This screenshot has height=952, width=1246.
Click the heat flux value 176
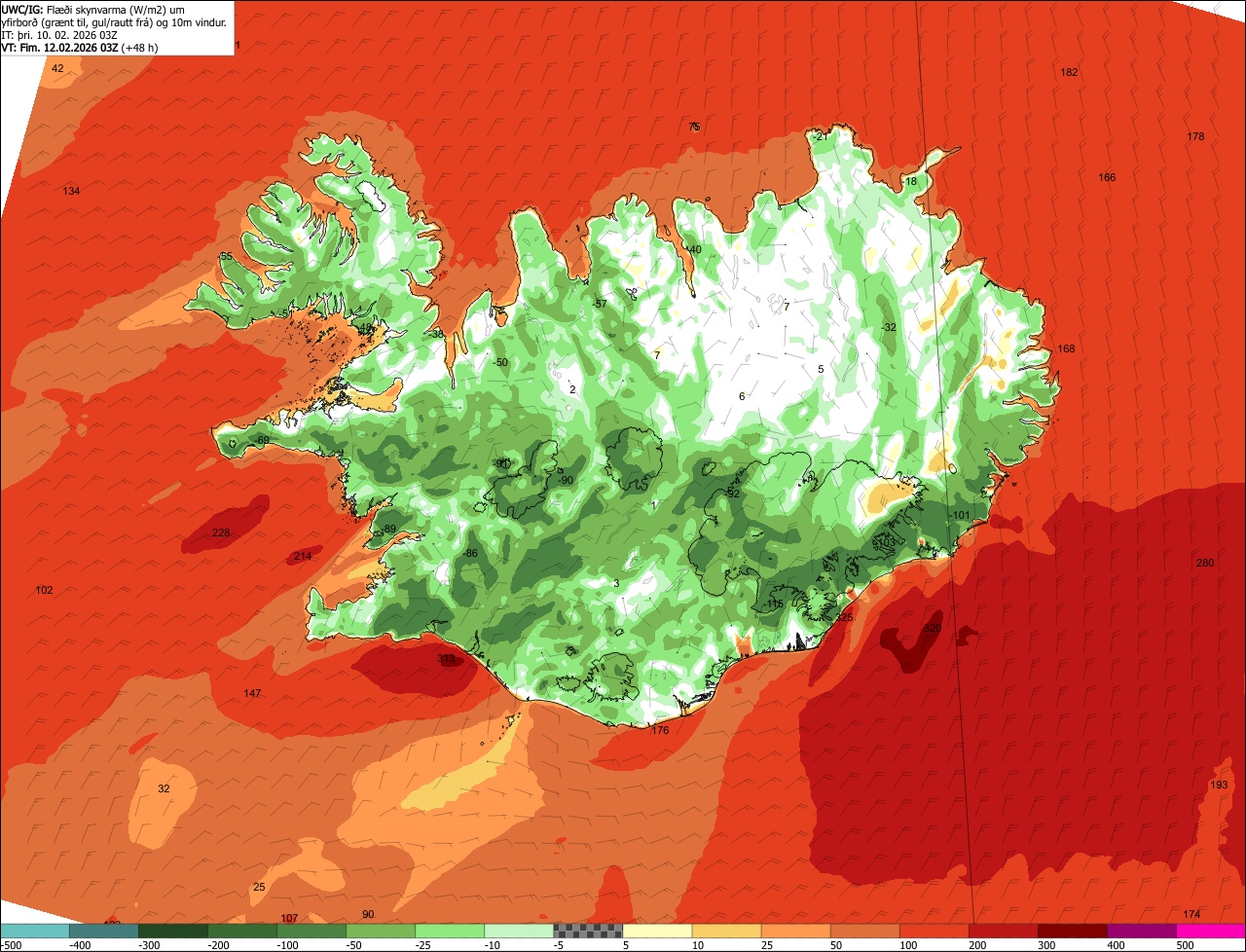click(660, 730)
